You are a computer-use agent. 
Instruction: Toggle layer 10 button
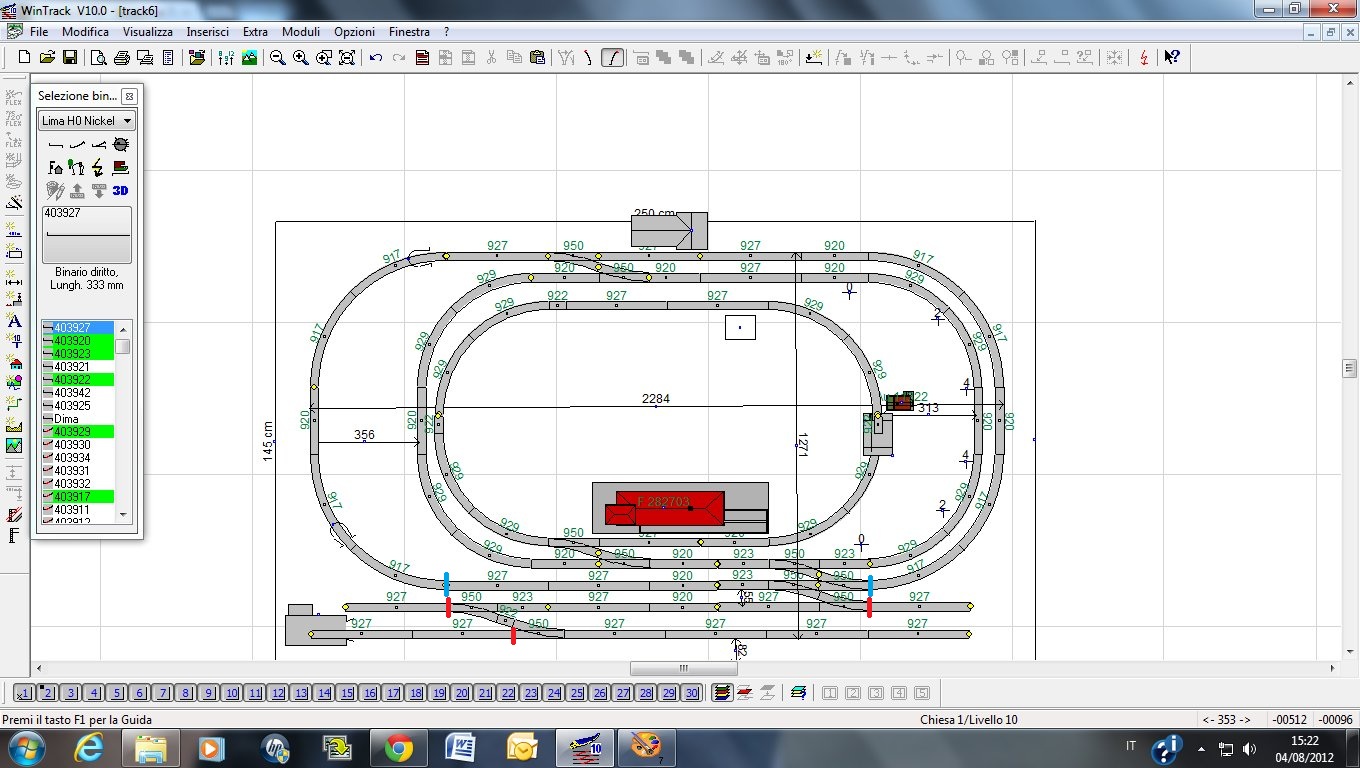tap(232, 693)
